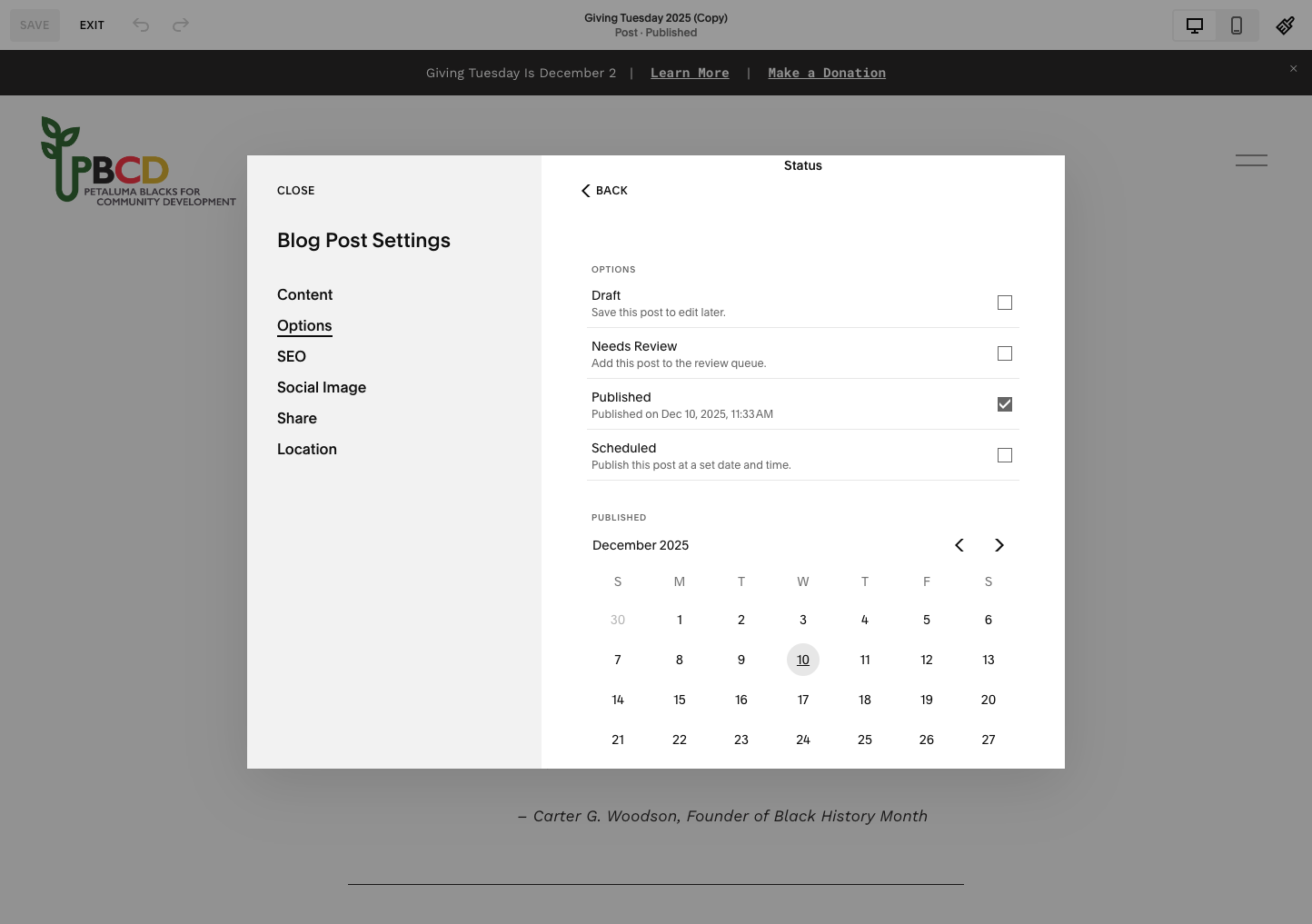The height and width of the screenshot is (924, 1312).
Task: Click 'December 2025' month label
Action: click(x=641, y=545)
